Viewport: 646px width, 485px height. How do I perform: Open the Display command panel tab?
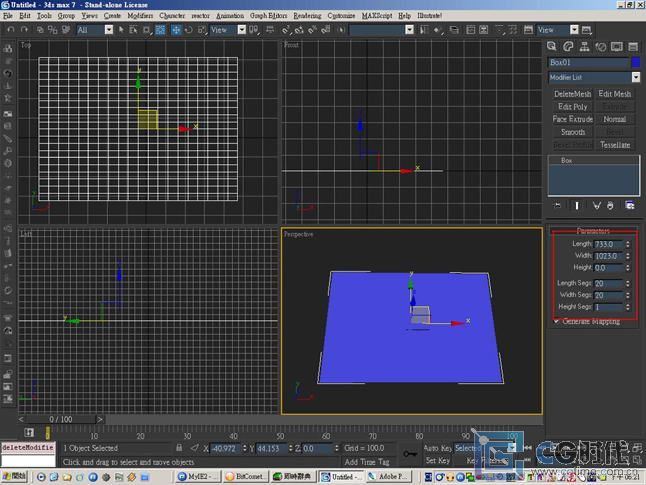pos(617,47)
